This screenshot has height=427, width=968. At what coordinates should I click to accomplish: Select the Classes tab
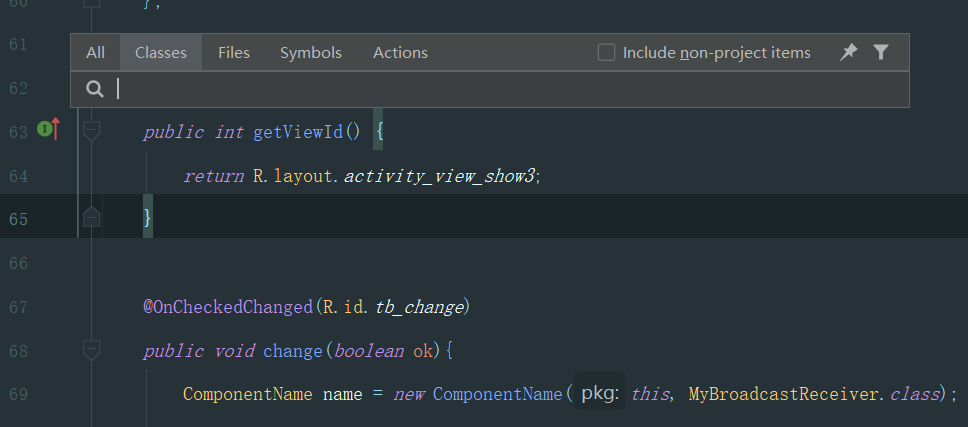161,52
